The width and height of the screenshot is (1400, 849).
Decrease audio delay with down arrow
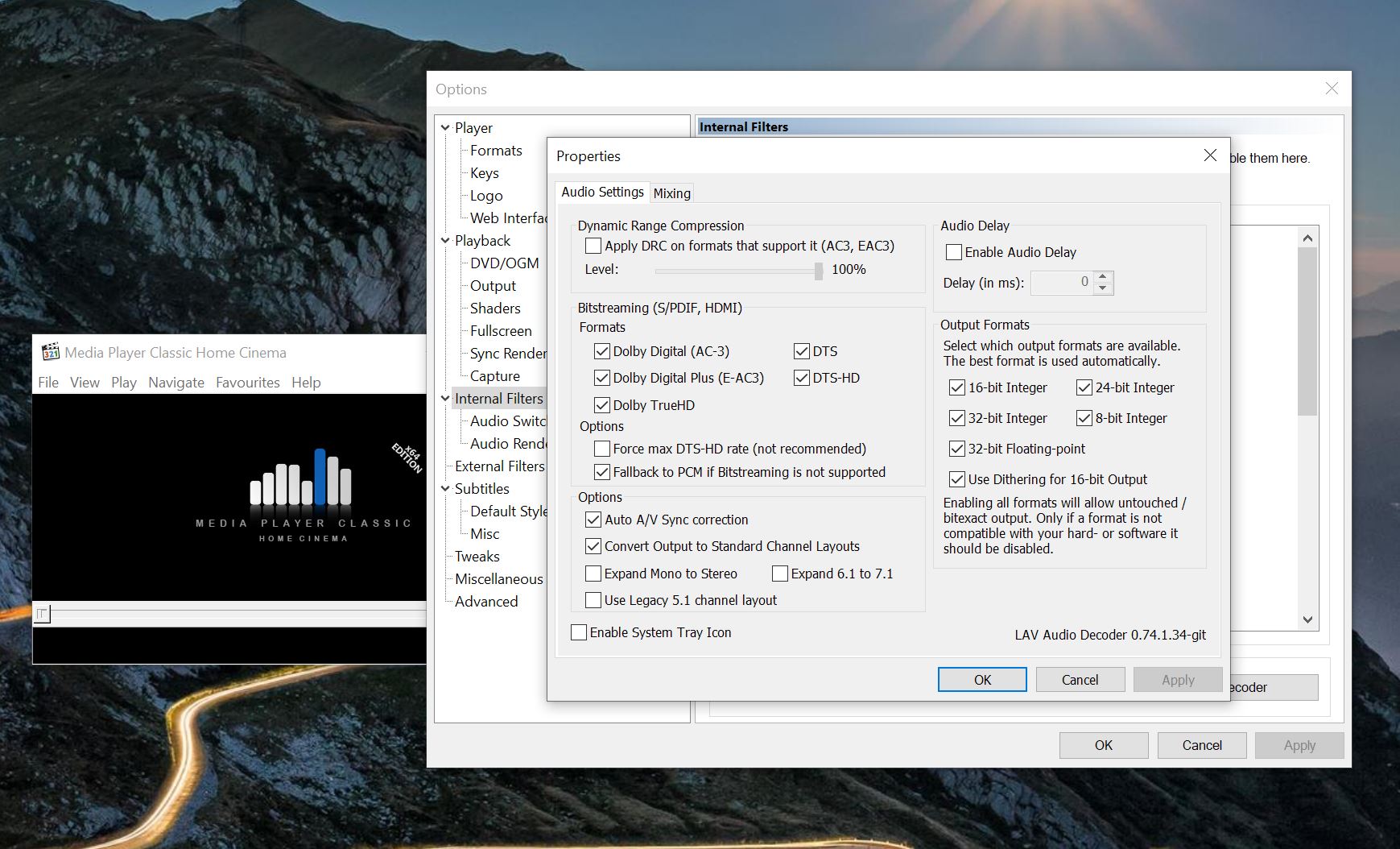pos(1103,288)
